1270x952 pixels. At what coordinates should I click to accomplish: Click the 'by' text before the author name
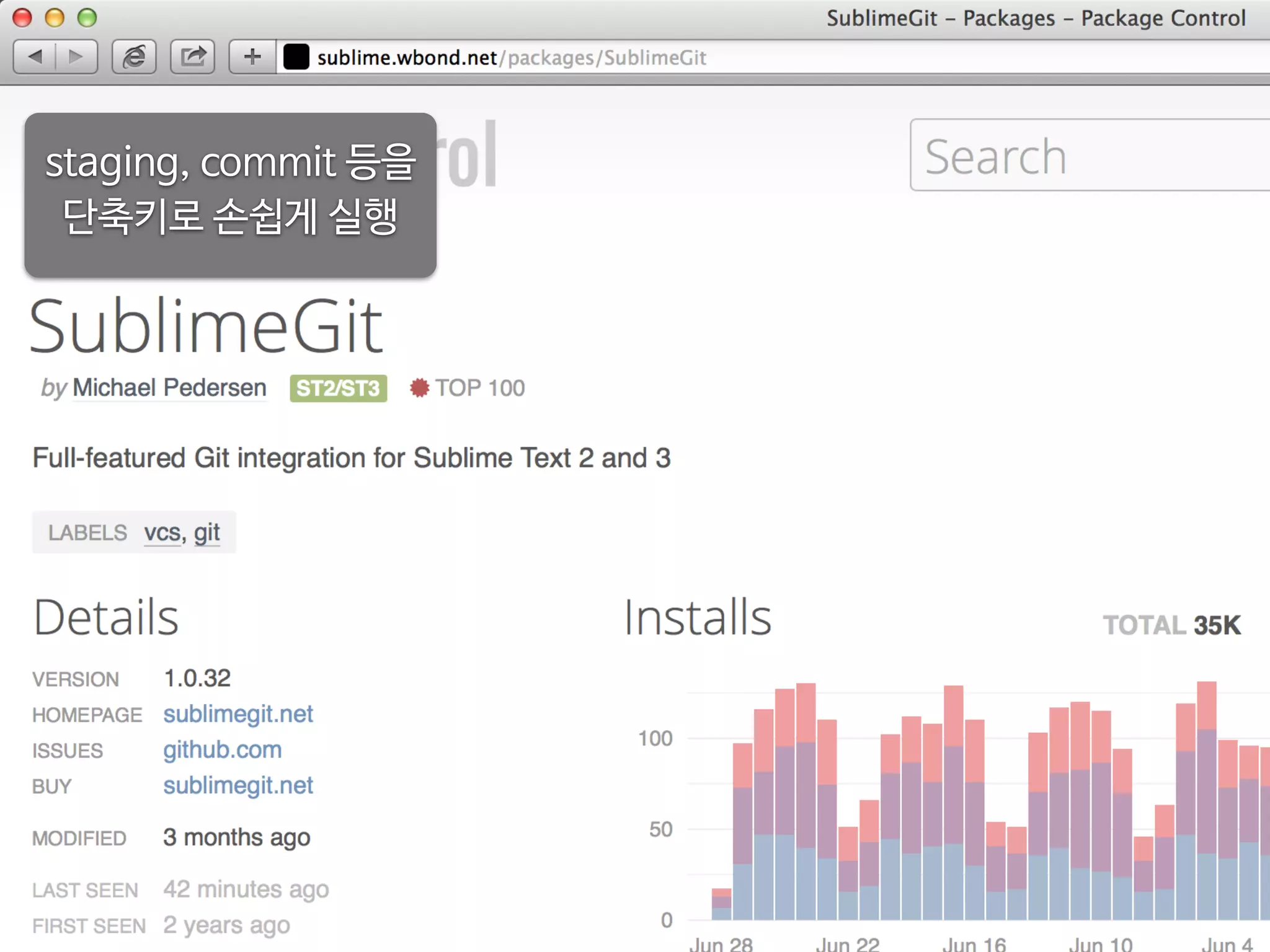tap(54, 388)
